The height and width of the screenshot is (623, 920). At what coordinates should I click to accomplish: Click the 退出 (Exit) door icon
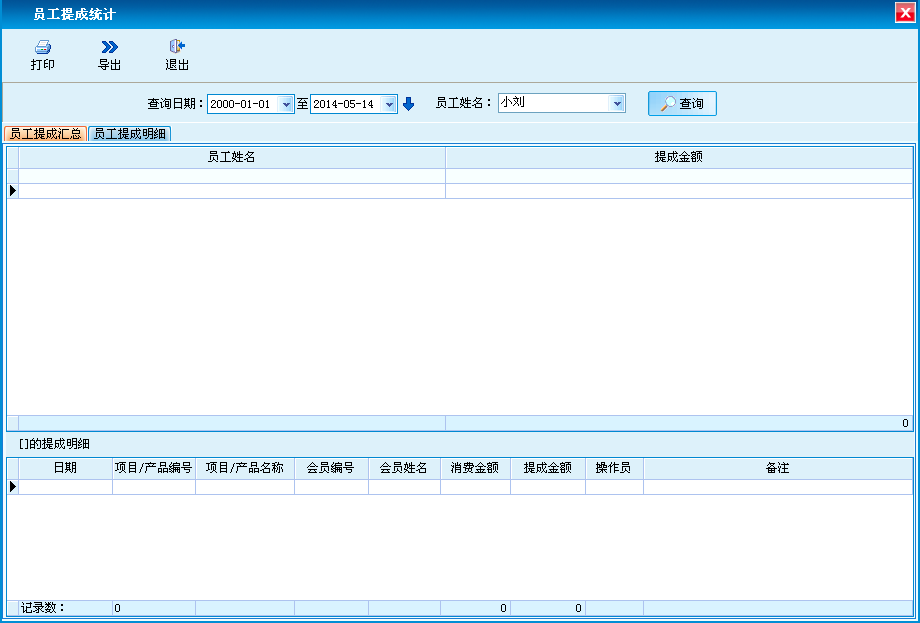[x=177, y=47]
